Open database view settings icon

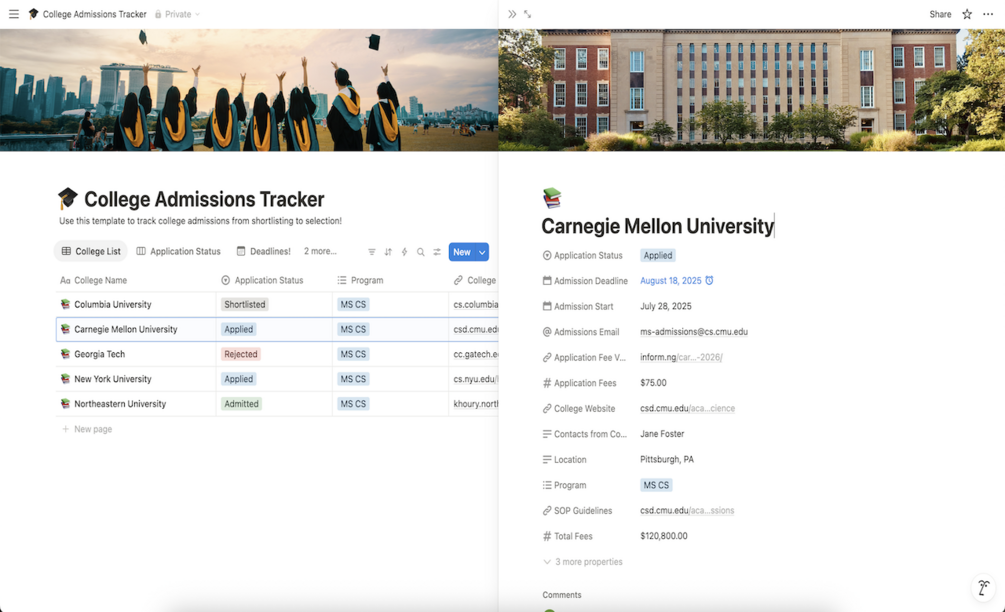click(x=437, y=252)
